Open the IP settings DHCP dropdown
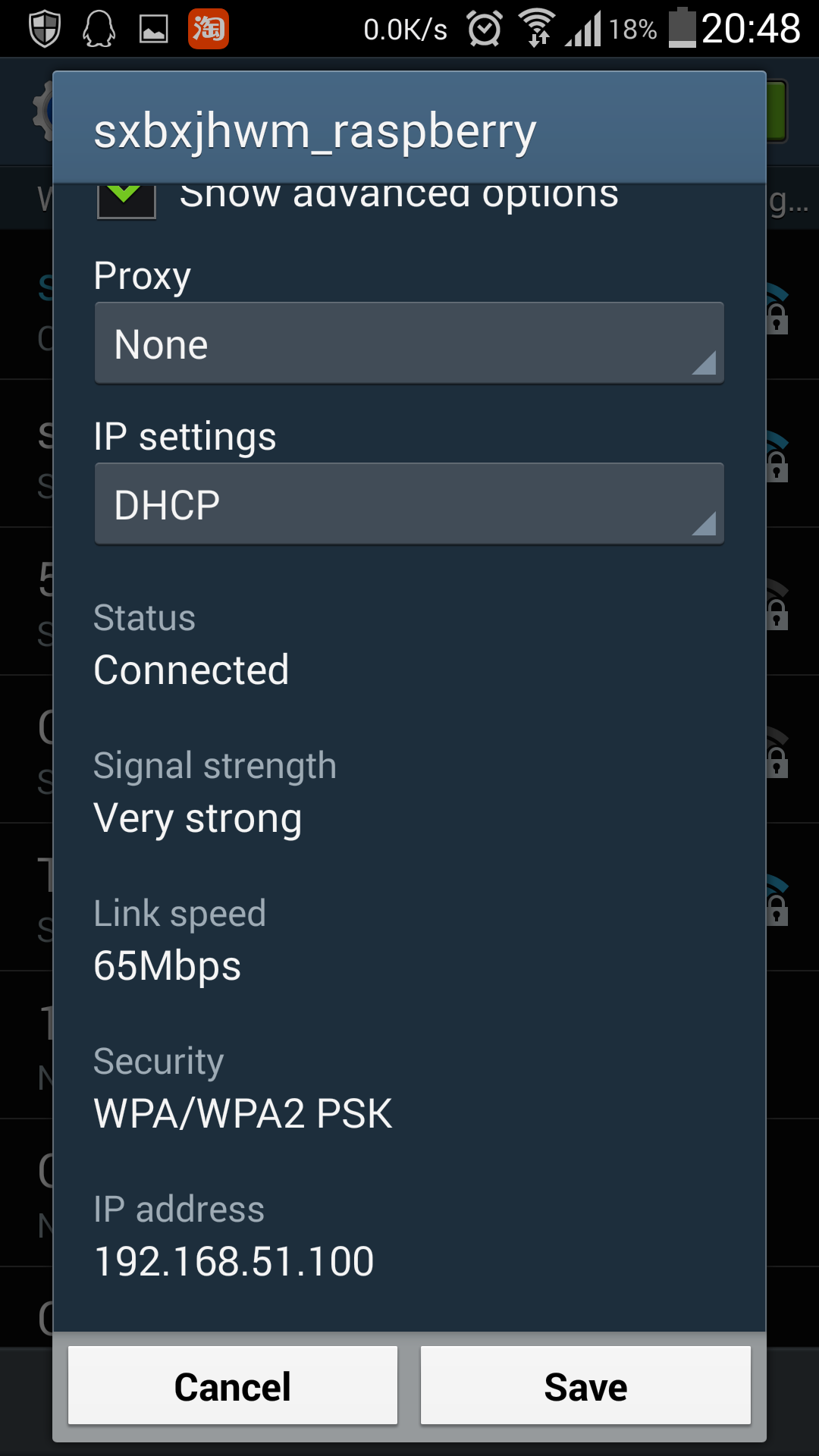 point(409,504)
